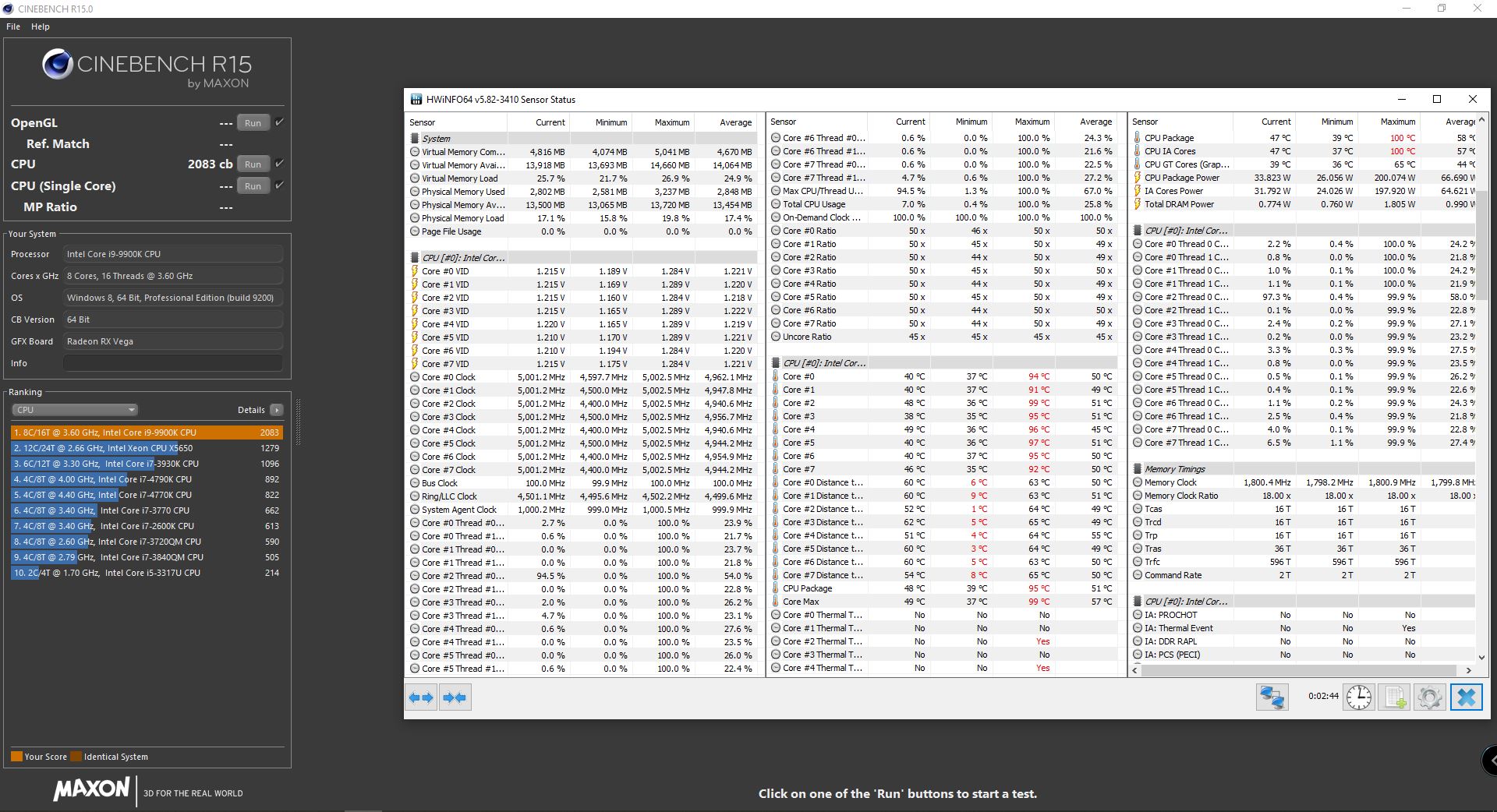The image size is (1497, 812).
Task: Run the CPU (Single Core) benchmark
Action: 253,186
